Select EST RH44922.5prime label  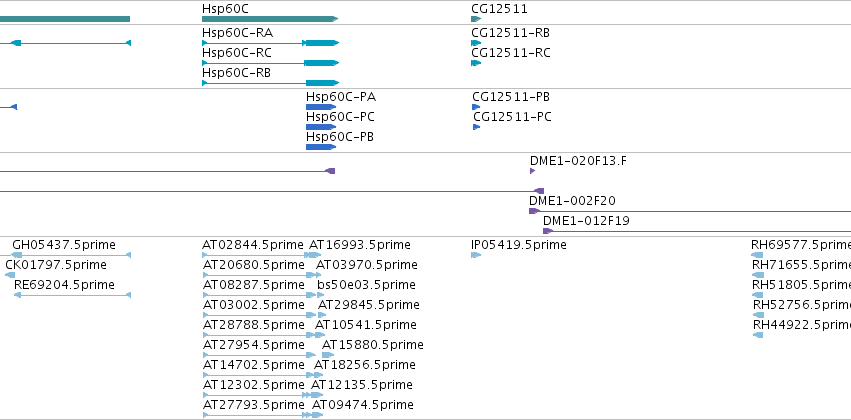(x=802, y=326)
